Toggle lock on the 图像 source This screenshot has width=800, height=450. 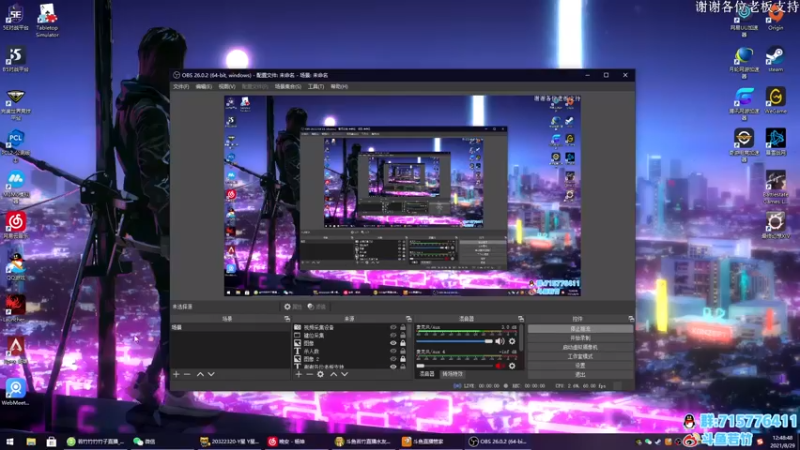(x=403, y=343)
